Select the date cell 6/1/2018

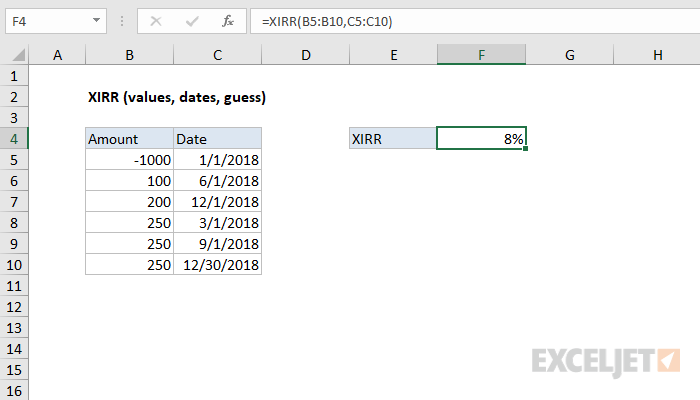point(217,181)
